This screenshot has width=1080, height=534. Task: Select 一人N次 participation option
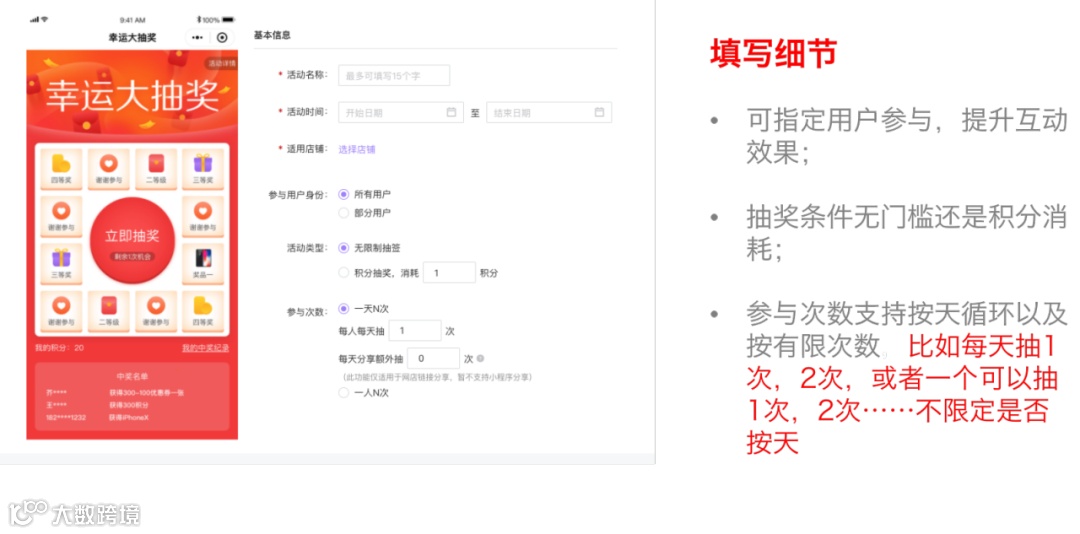[344, 393]
